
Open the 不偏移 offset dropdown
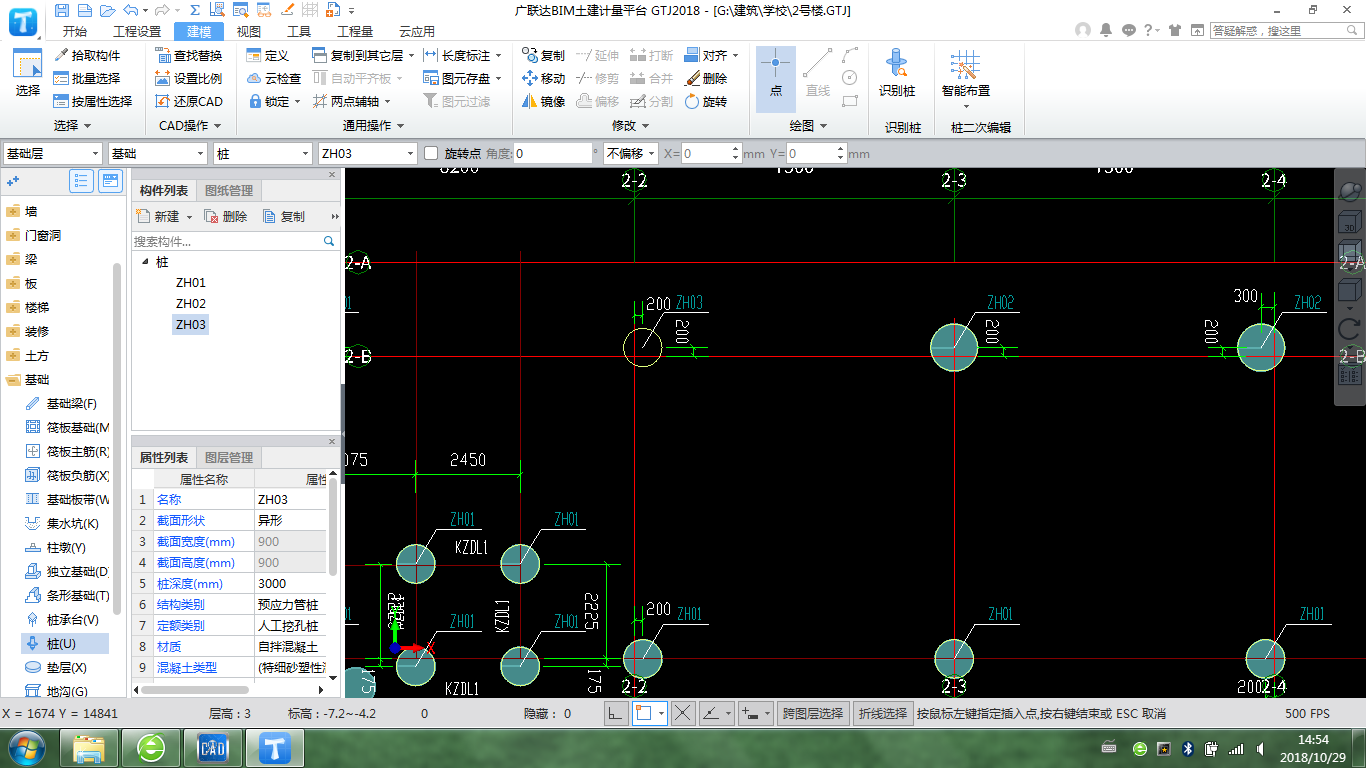(630, 153)
